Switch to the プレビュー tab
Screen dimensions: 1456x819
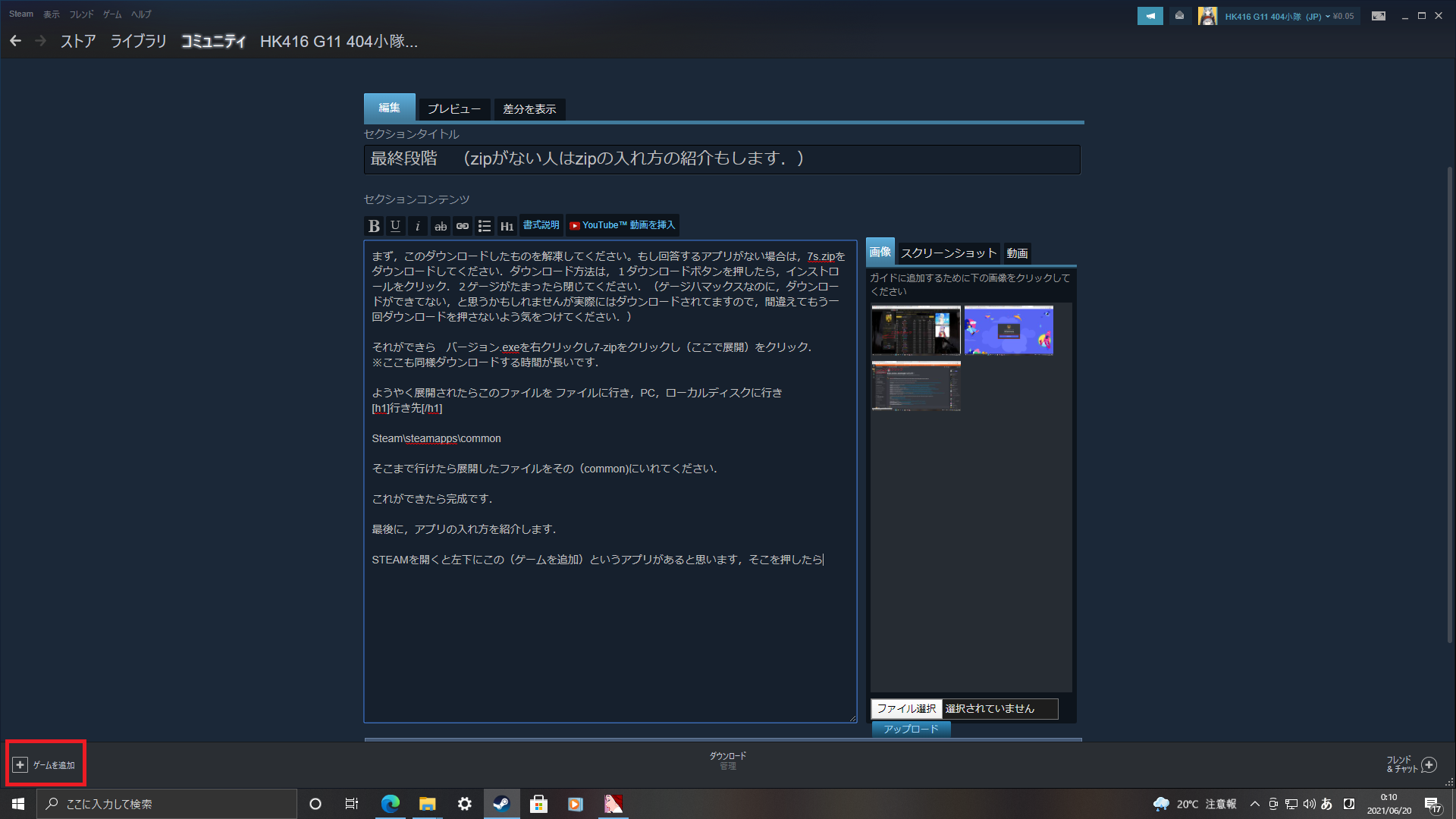[453, 109]
